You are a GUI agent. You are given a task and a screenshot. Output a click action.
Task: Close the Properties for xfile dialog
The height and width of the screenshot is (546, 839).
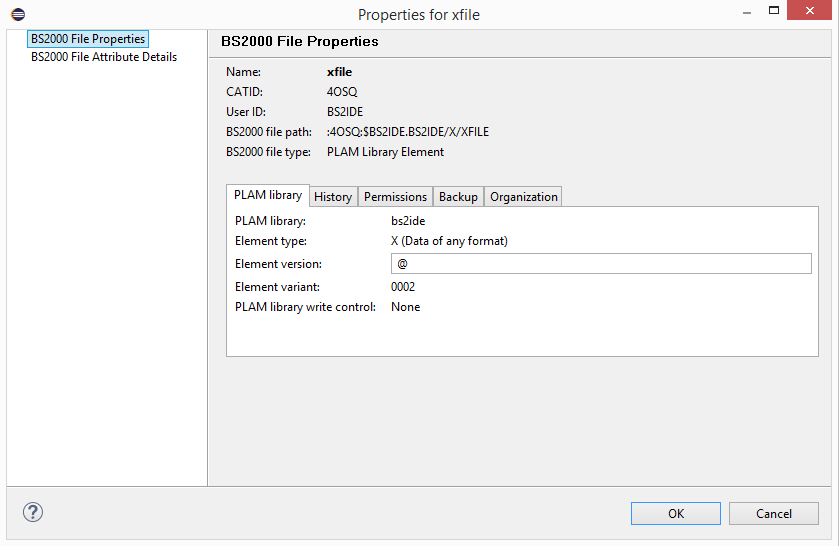pyautogui.click(x=814, y=12)
